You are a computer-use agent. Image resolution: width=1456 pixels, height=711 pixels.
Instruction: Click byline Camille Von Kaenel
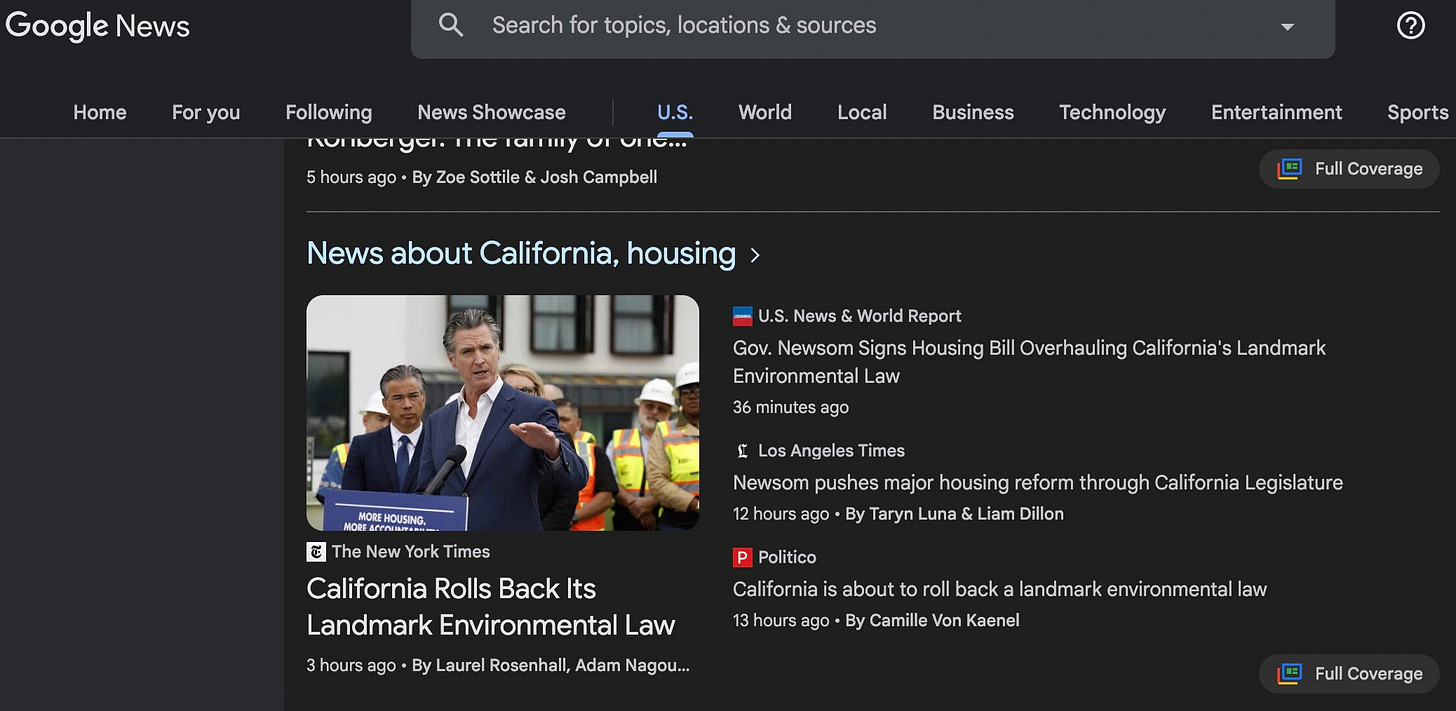pyautogui.click(x=933, y=620)
